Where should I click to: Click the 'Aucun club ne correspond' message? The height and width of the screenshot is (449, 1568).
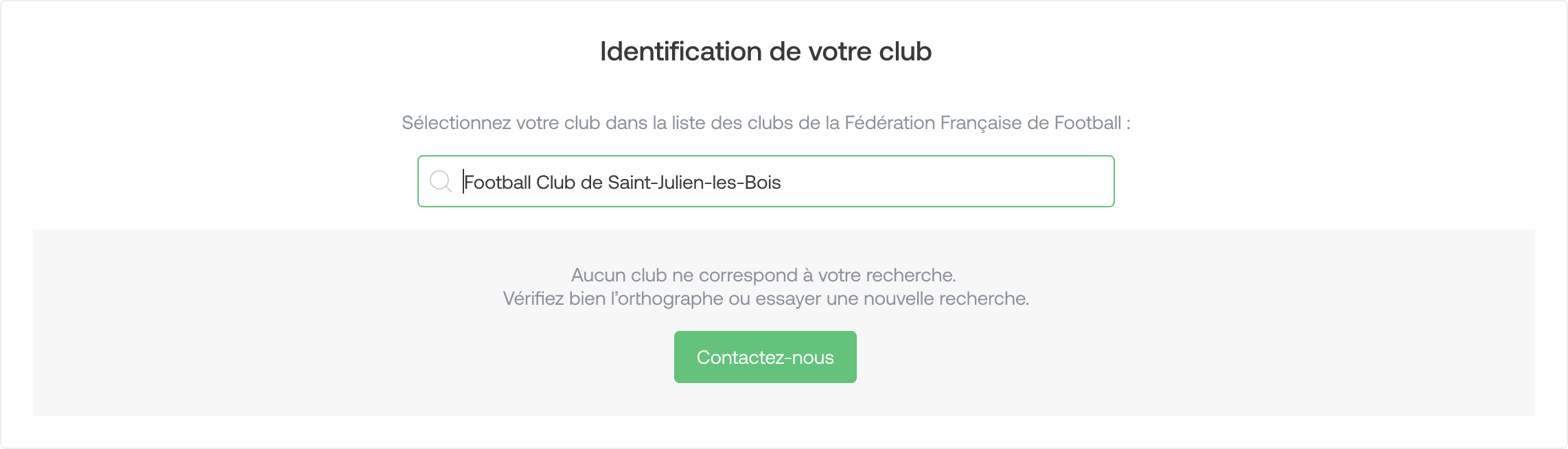763,275
